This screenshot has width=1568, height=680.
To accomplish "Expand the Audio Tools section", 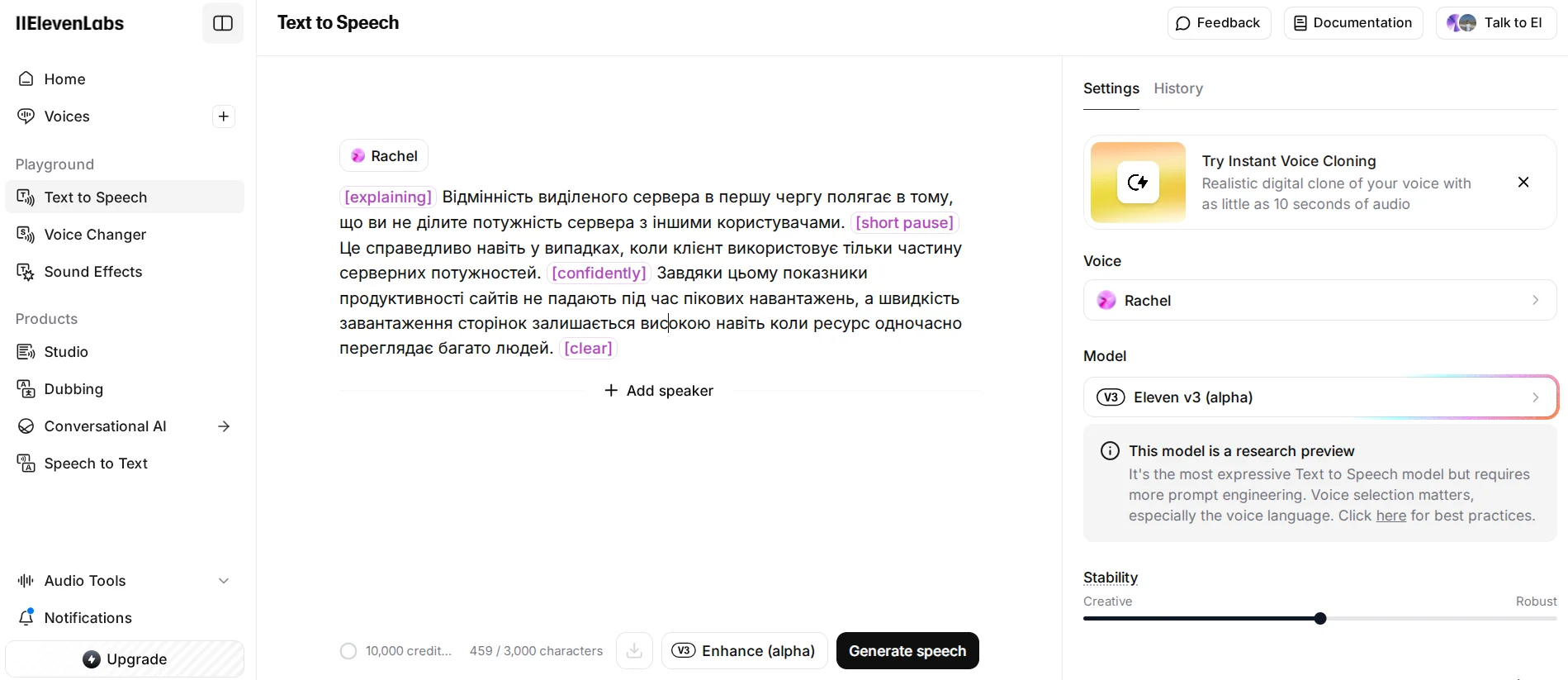I will click(224, 581).
